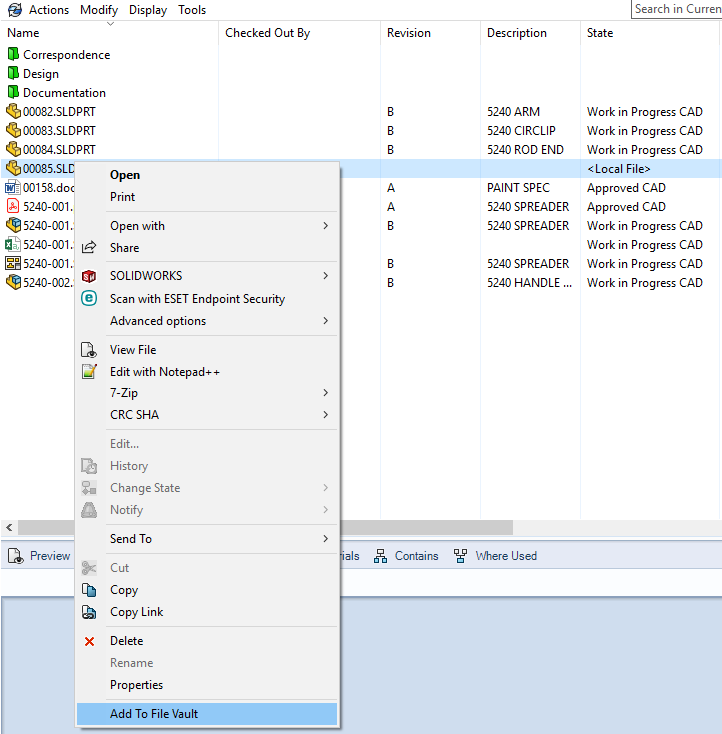
Task: Sort by the Revision column header
Action: tap(409, 33)
